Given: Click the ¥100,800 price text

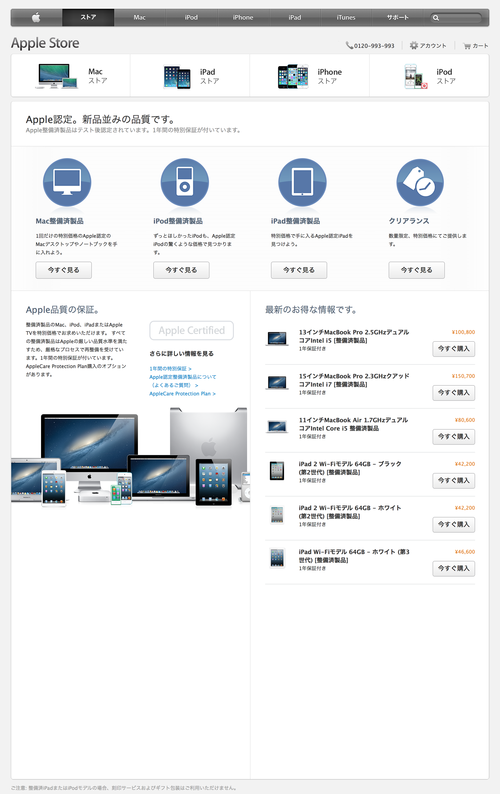Looking at the screenshot, I should (x=463, y=332).
